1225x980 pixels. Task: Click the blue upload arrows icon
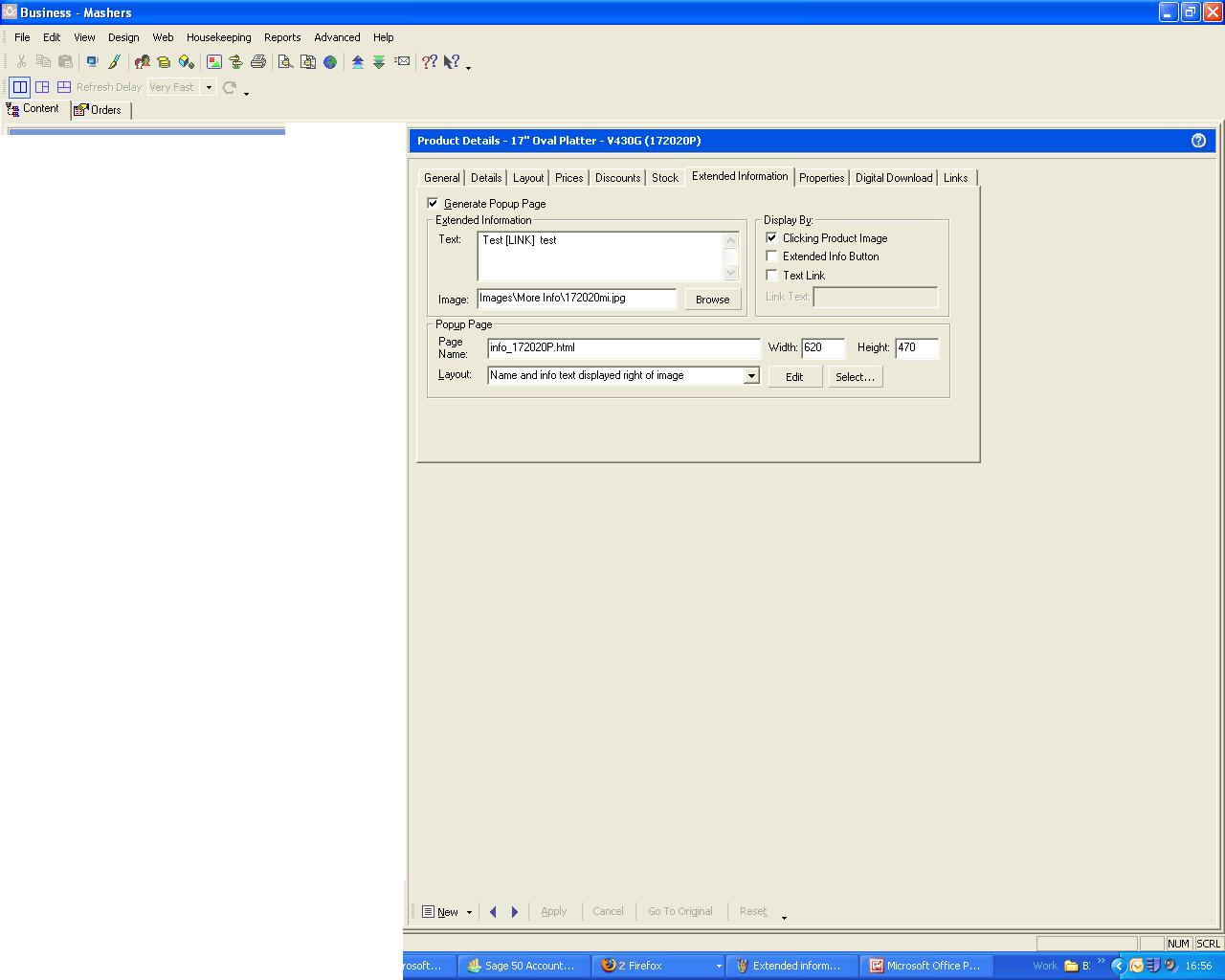coord(358,62)
